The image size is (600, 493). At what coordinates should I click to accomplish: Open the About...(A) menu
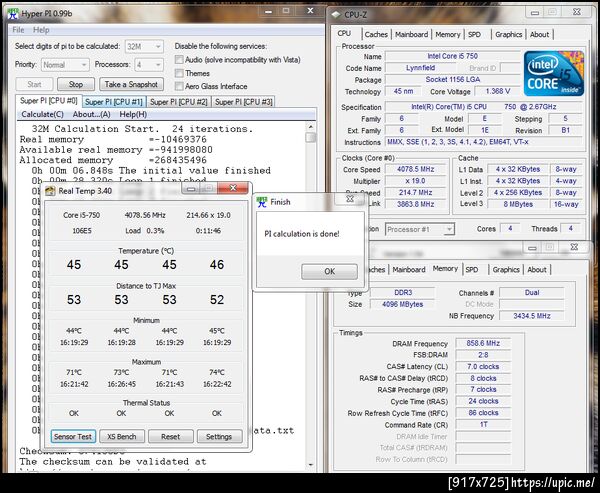[91, 114]
